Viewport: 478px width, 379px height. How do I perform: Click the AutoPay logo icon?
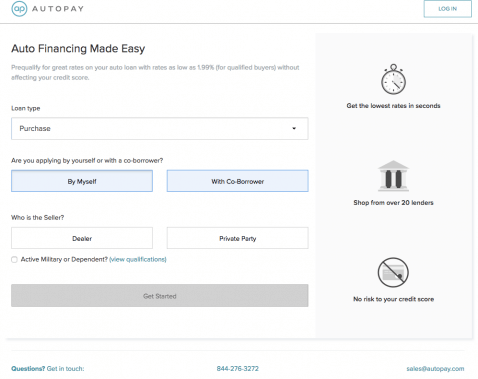[x=19, y=9]
